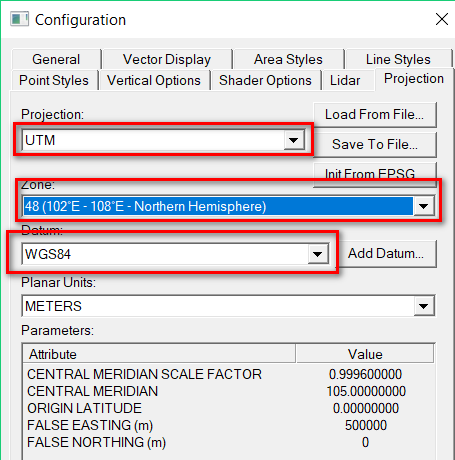The height and width of the screenshot is (460, 455).
Task: Click the Save To File button
Action: pyautogui.click(x=375, y=144)
